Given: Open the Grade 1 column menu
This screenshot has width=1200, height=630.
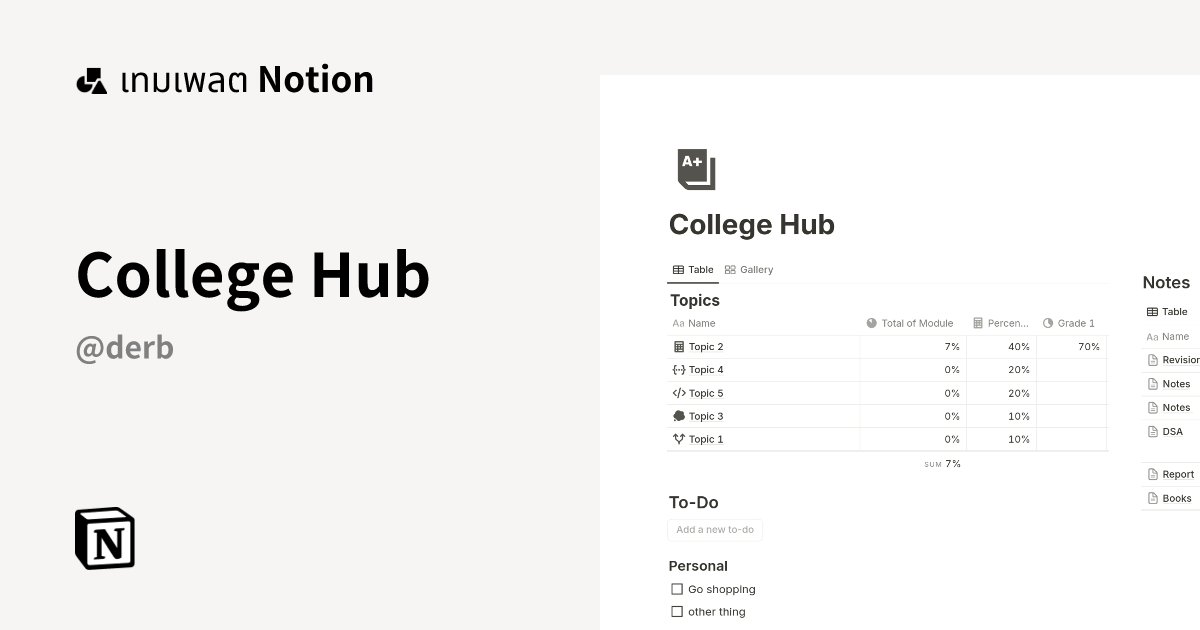Looking at the screenshot, I should [1069, 323].
